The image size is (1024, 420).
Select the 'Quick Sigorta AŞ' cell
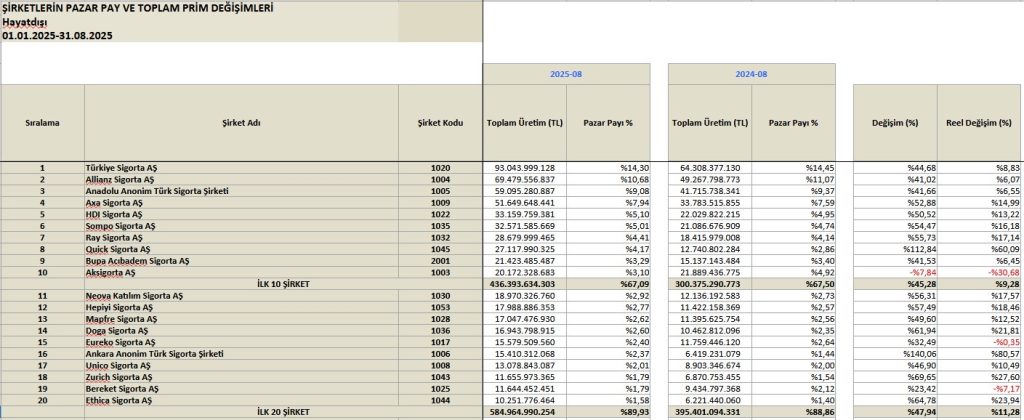click(x=241, y=249)
